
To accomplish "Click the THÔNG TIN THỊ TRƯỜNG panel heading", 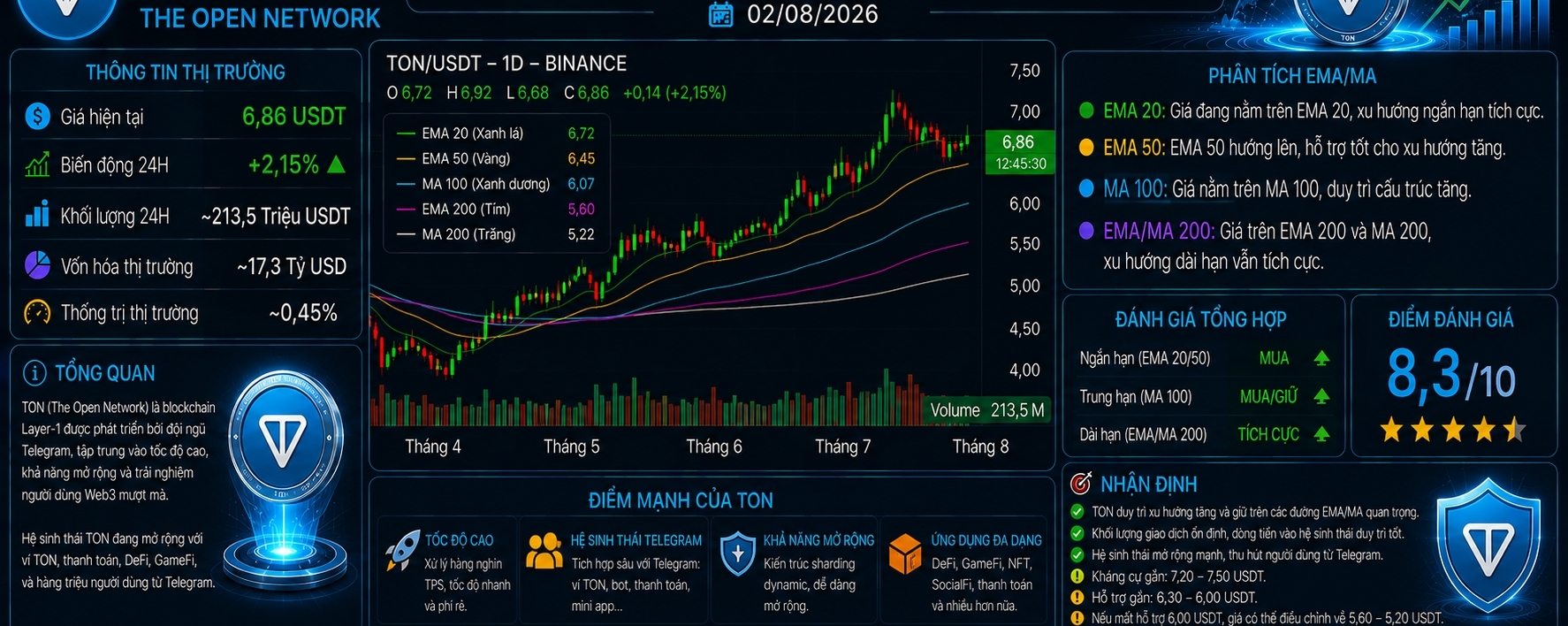I will (x=186, y=73).
